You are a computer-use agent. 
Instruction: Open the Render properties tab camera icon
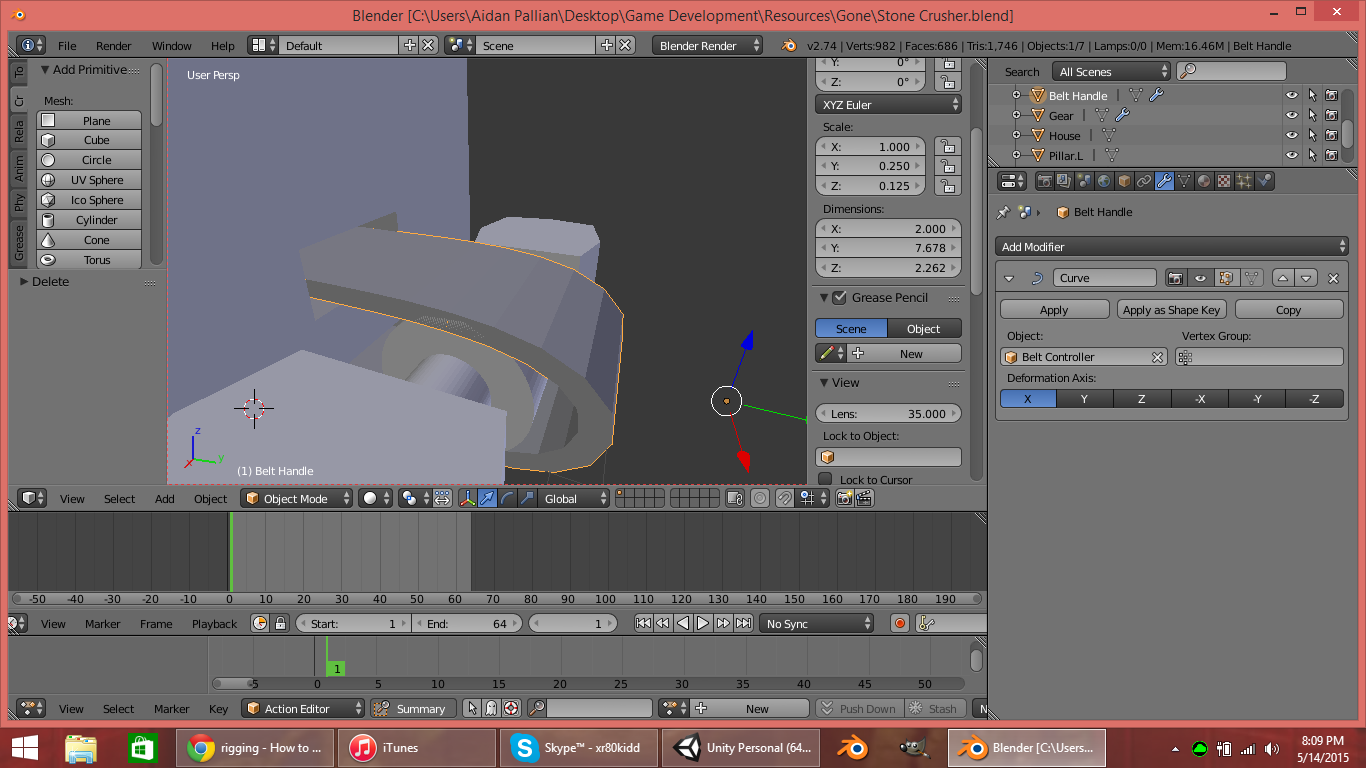click(1044, 181)
